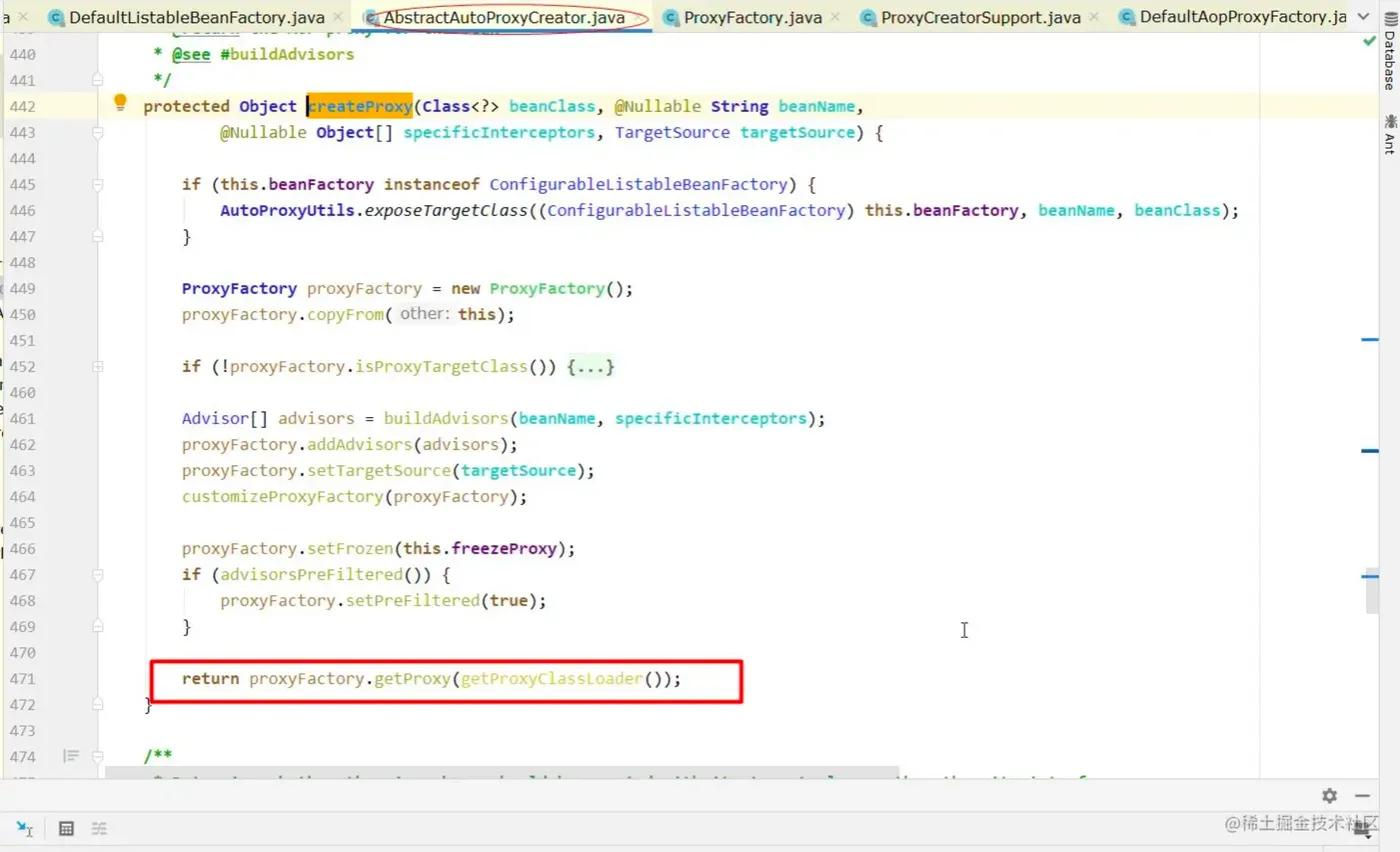Screen dimensions: 1400x852
Task: Click getProxyClassLoader call on line 471
Action: pos(552,679)
